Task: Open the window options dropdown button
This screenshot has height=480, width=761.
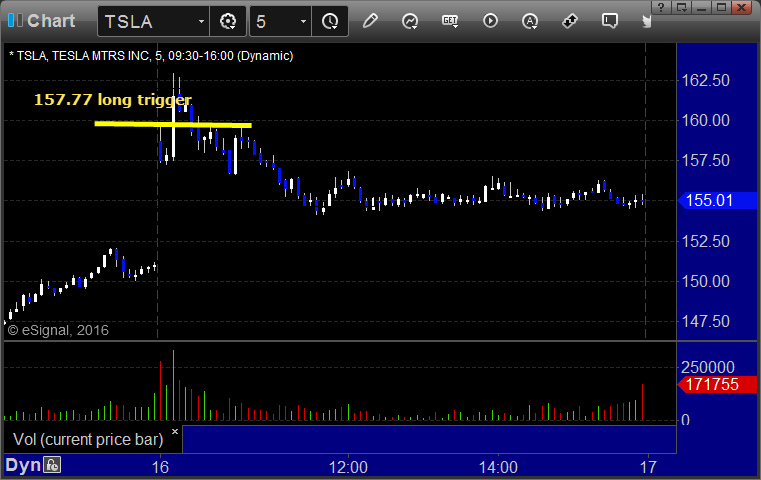Action: coord(681,7)
